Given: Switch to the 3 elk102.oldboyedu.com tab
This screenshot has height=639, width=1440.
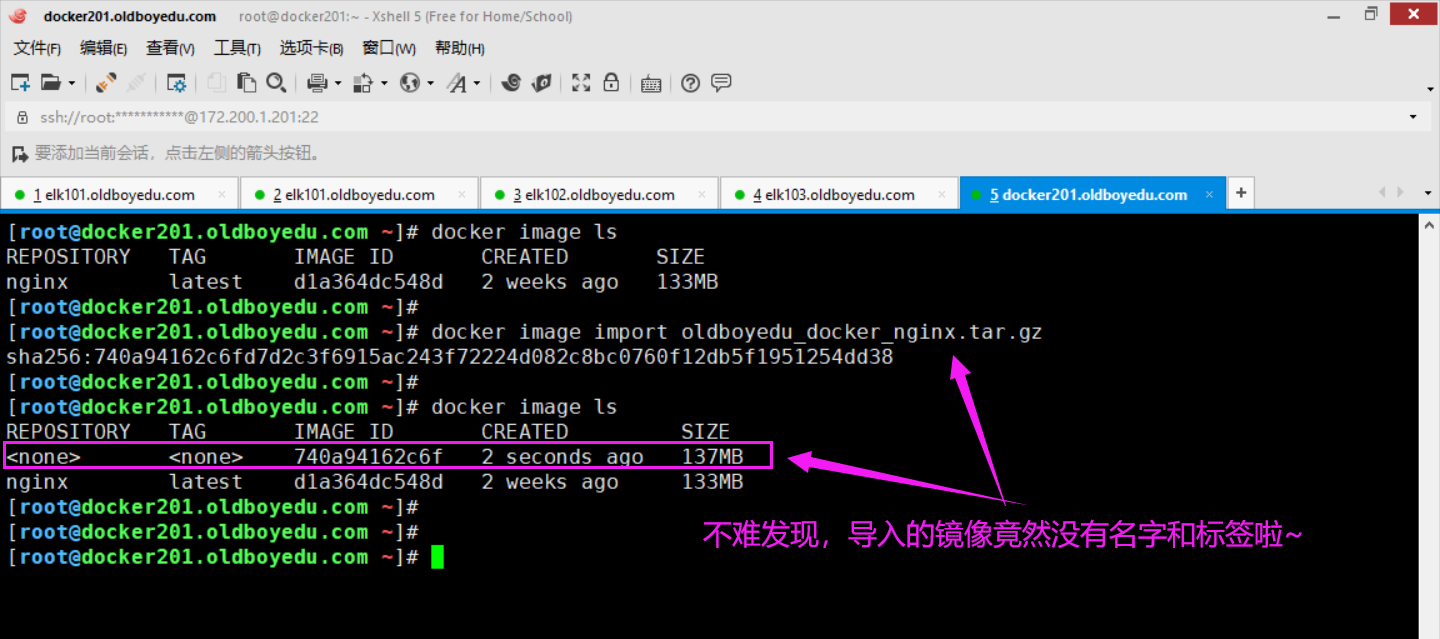Looking at the screenshot, I should coord(594,195).
